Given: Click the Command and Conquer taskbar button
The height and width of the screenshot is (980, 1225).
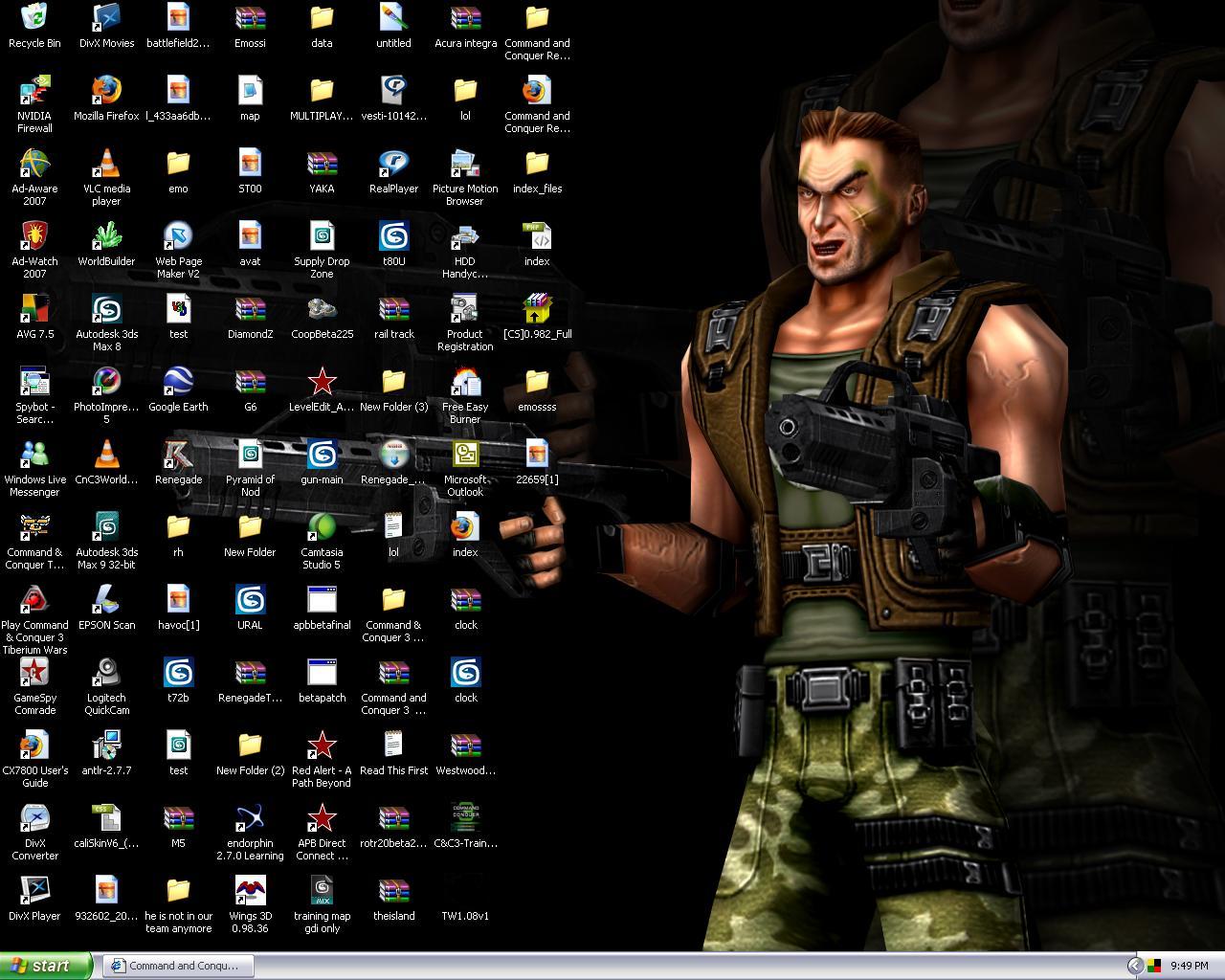Looking at the screenshot, I should 177,966.
